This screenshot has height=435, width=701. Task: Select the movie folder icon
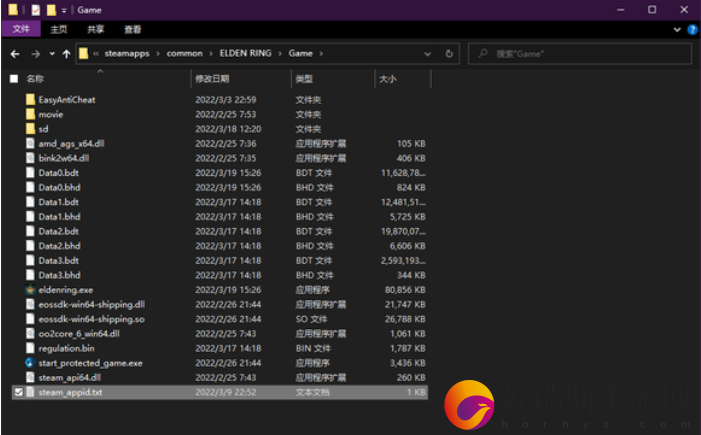point(30,114)
